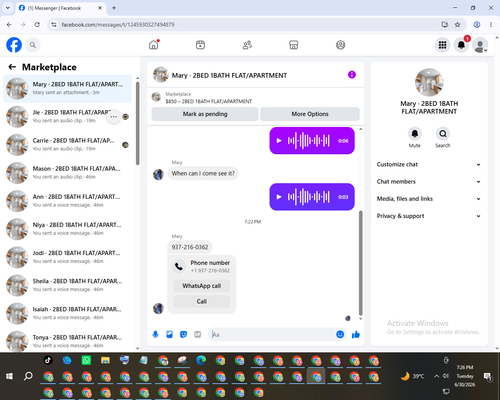The height and width of the screenshot is (400, 500).
Task: Expand Chat members section
Action: (429, 182)
